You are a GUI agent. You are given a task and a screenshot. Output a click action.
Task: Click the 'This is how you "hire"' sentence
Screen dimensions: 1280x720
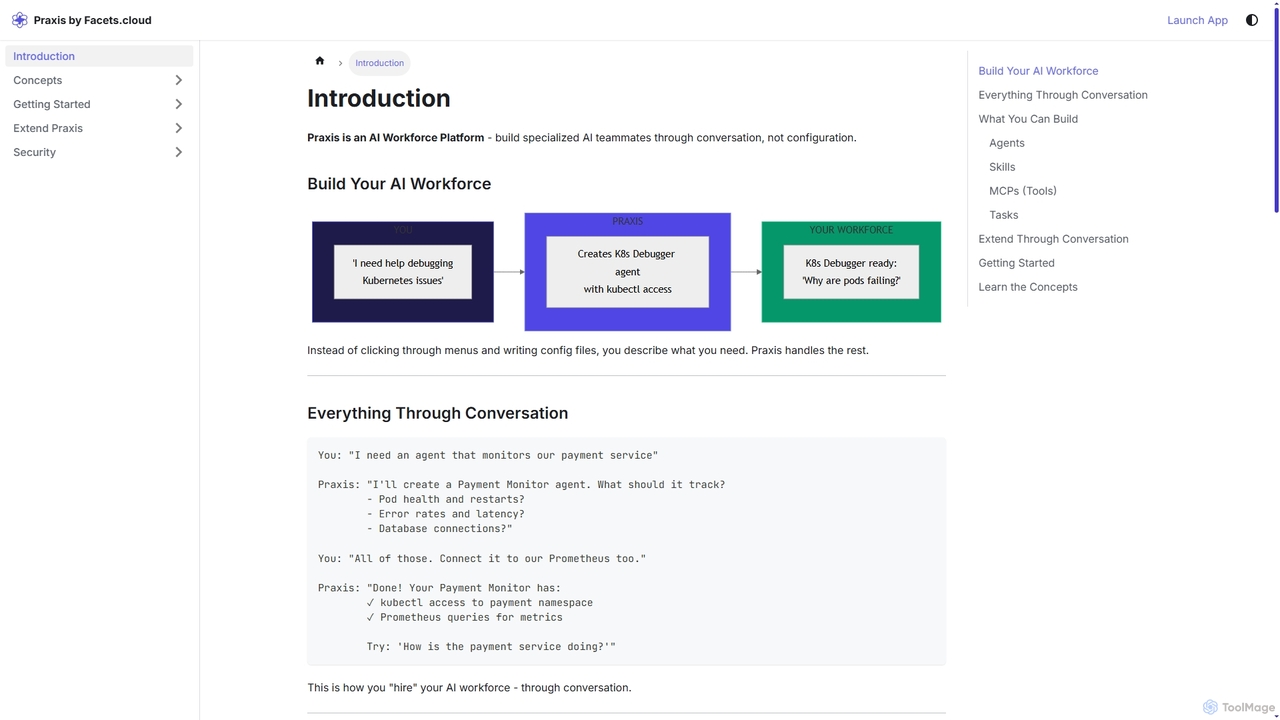469,688
